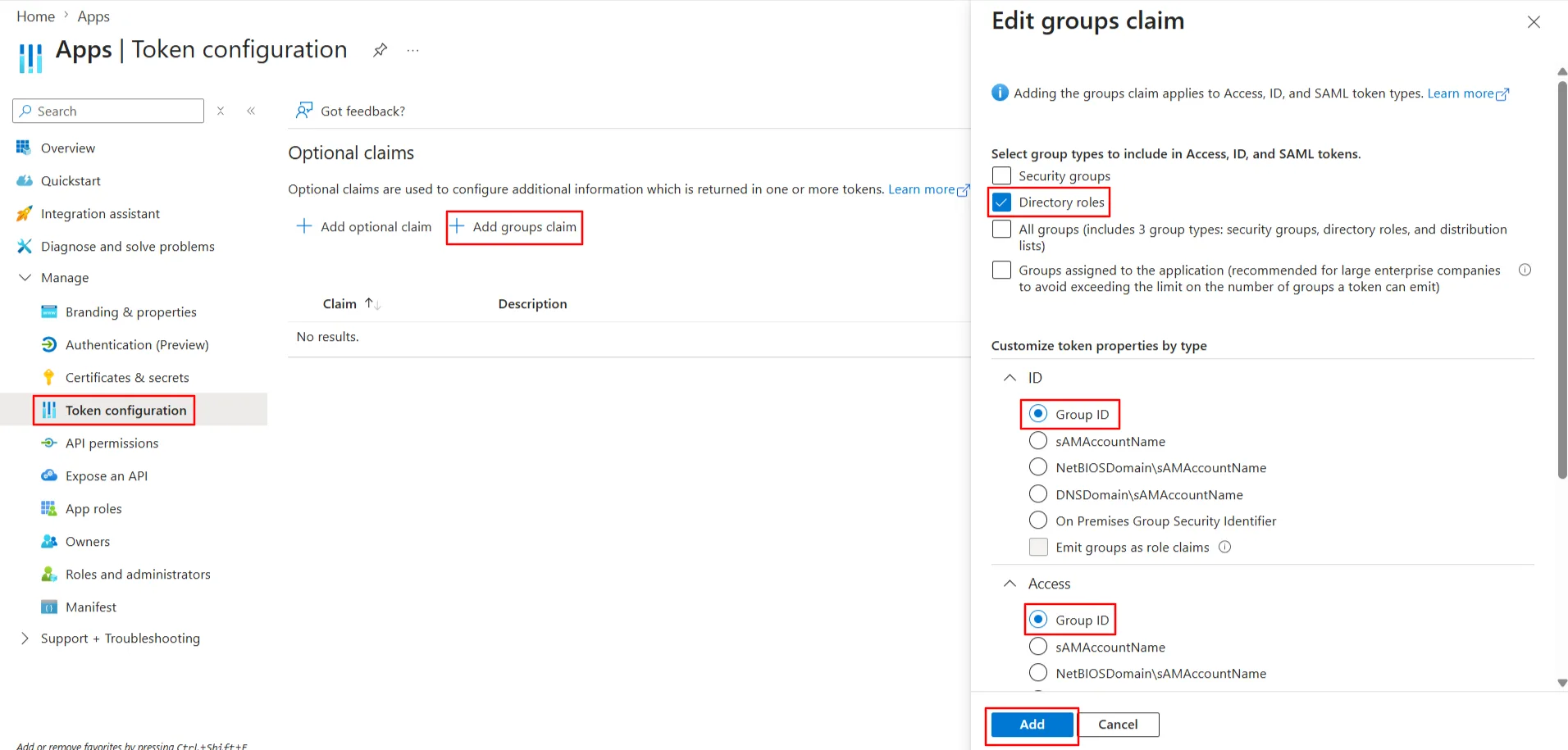Click the Add button in the panel
Screen dimensions: 1568x750
pyautogui.click(x=1032, y=725)
